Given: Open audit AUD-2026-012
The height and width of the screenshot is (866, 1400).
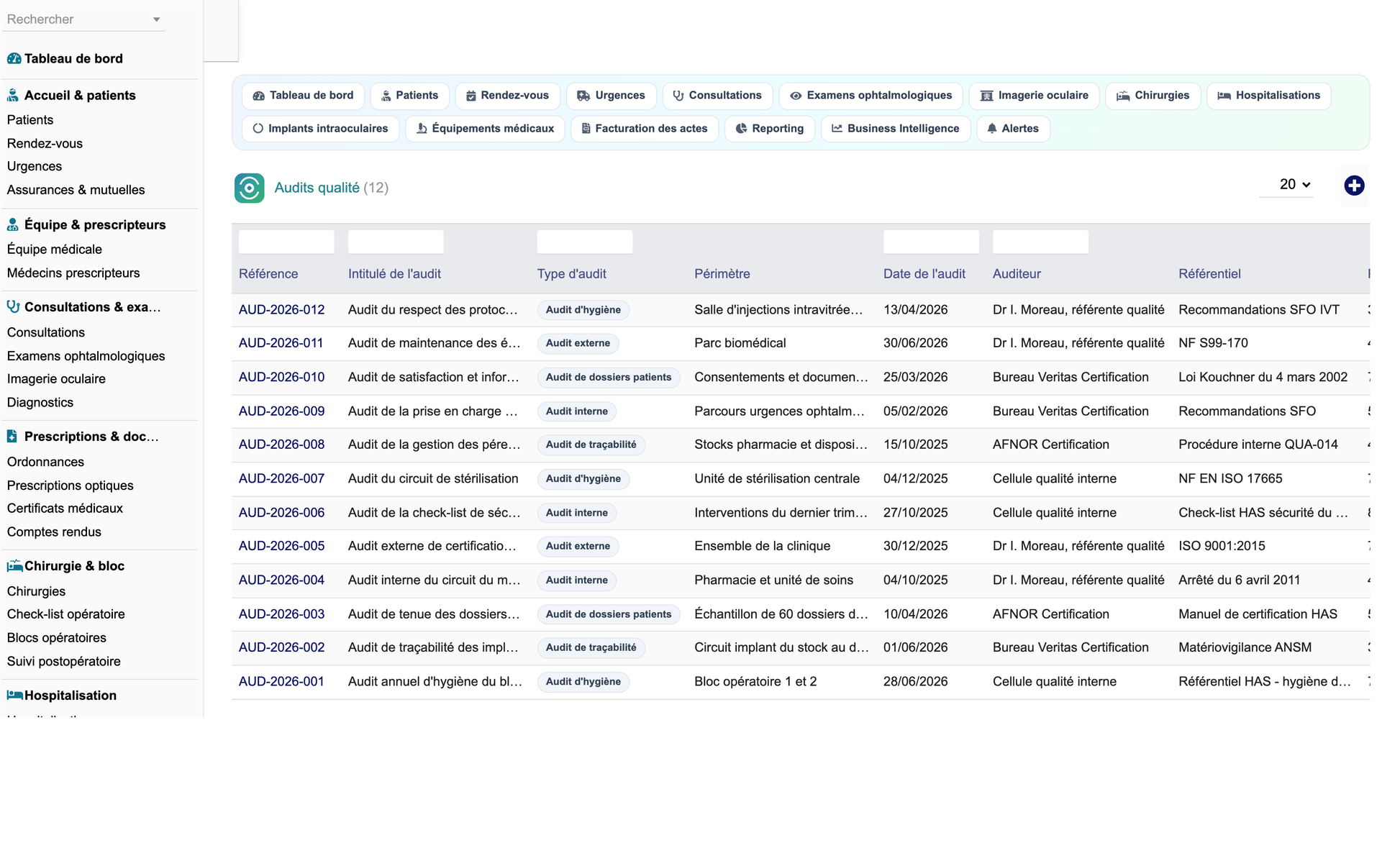Looking at the screenshot, I should tap(282, 310).
